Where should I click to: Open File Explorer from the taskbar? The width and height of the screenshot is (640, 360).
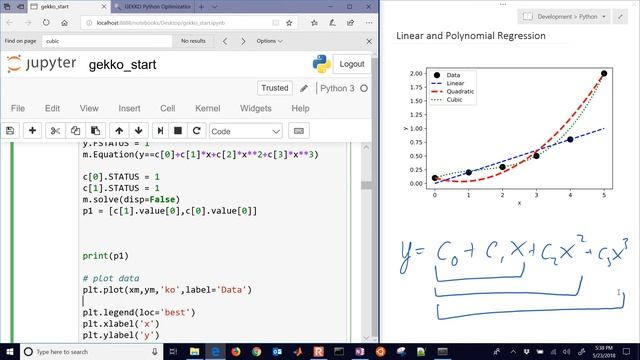[194, 352]
